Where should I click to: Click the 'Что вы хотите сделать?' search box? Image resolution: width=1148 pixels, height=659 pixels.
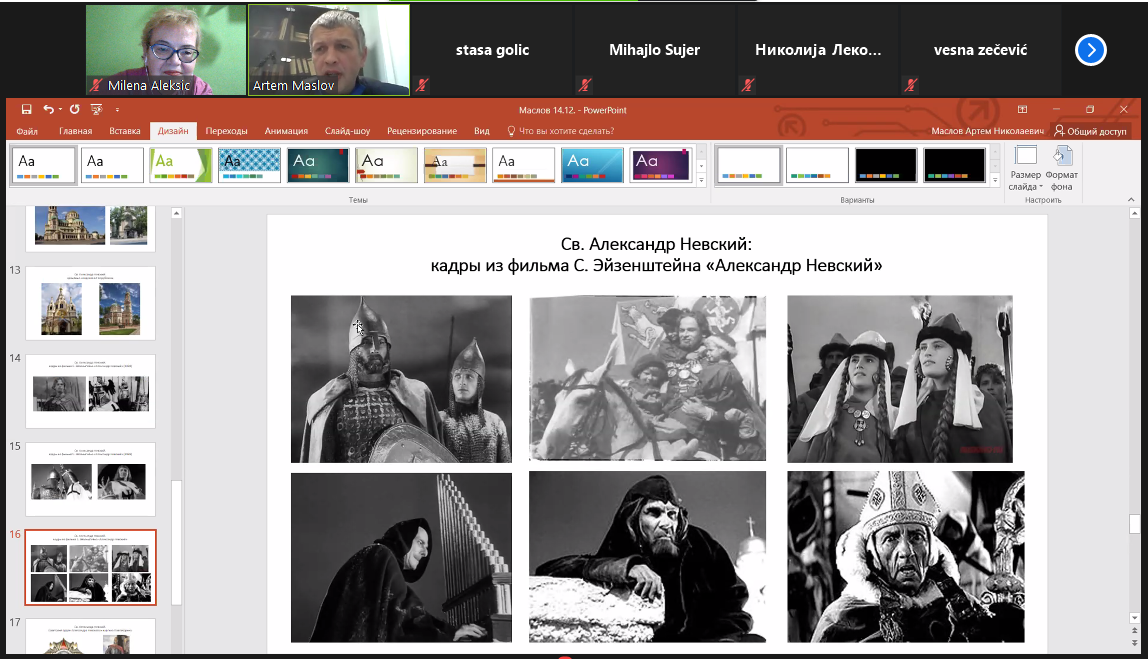click(x=561, y=131)
